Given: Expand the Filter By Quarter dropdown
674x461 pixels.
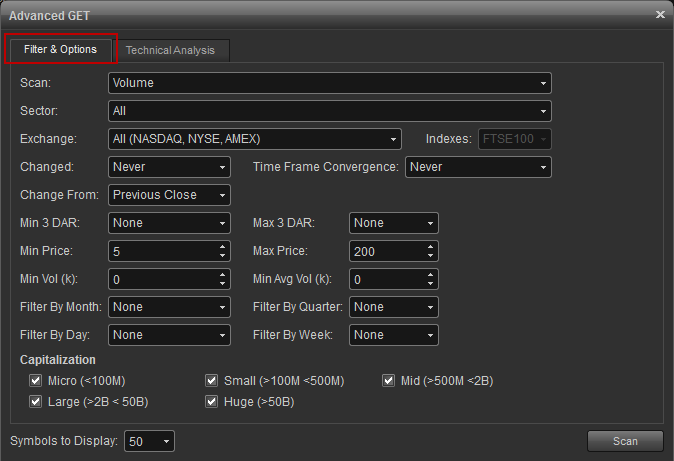Looking at the screenshot, I should (394, 307).
